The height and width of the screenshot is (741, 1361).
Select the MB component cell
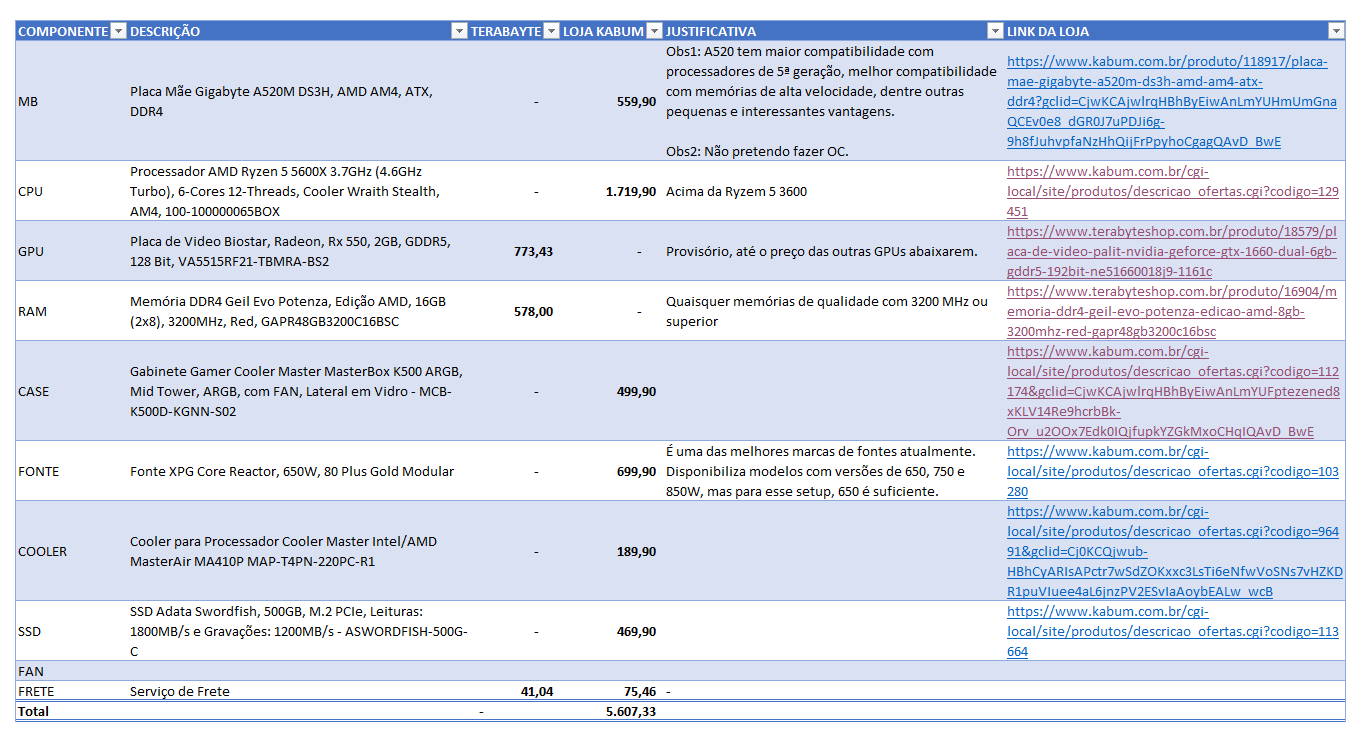click(72, 101)
